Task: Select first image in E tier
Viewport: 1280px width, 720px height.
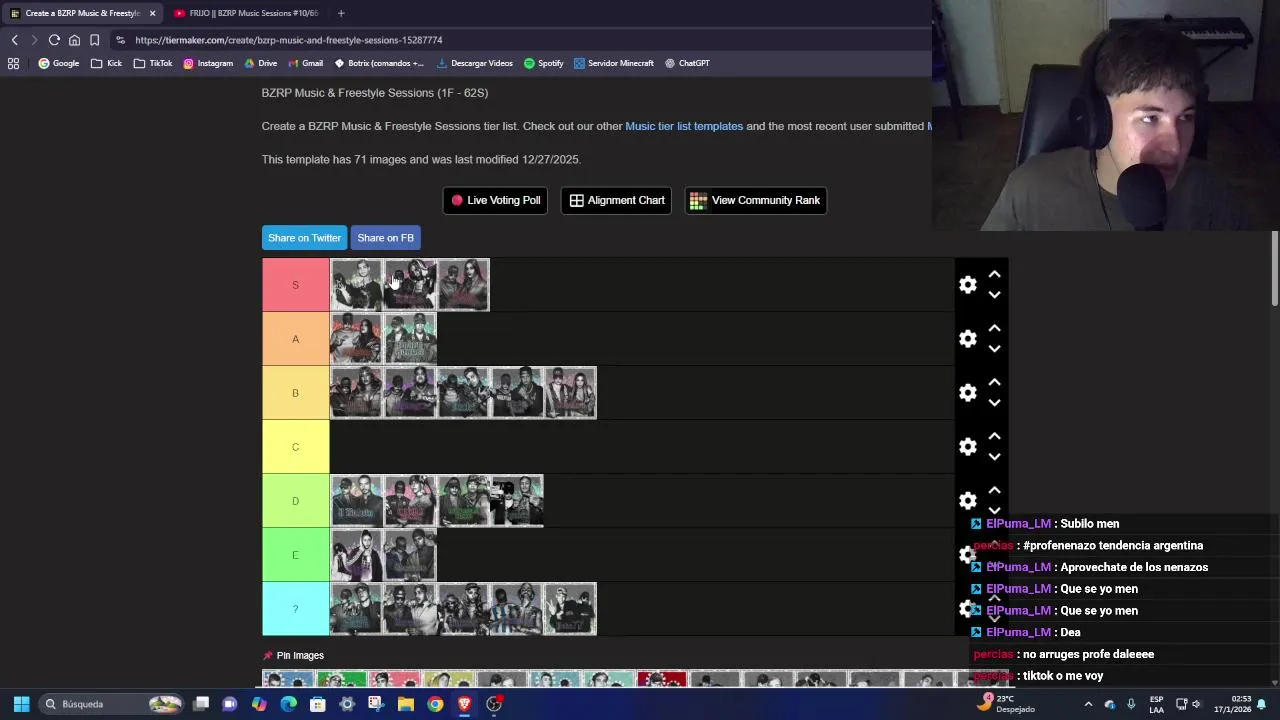Action: coord(356,555)
